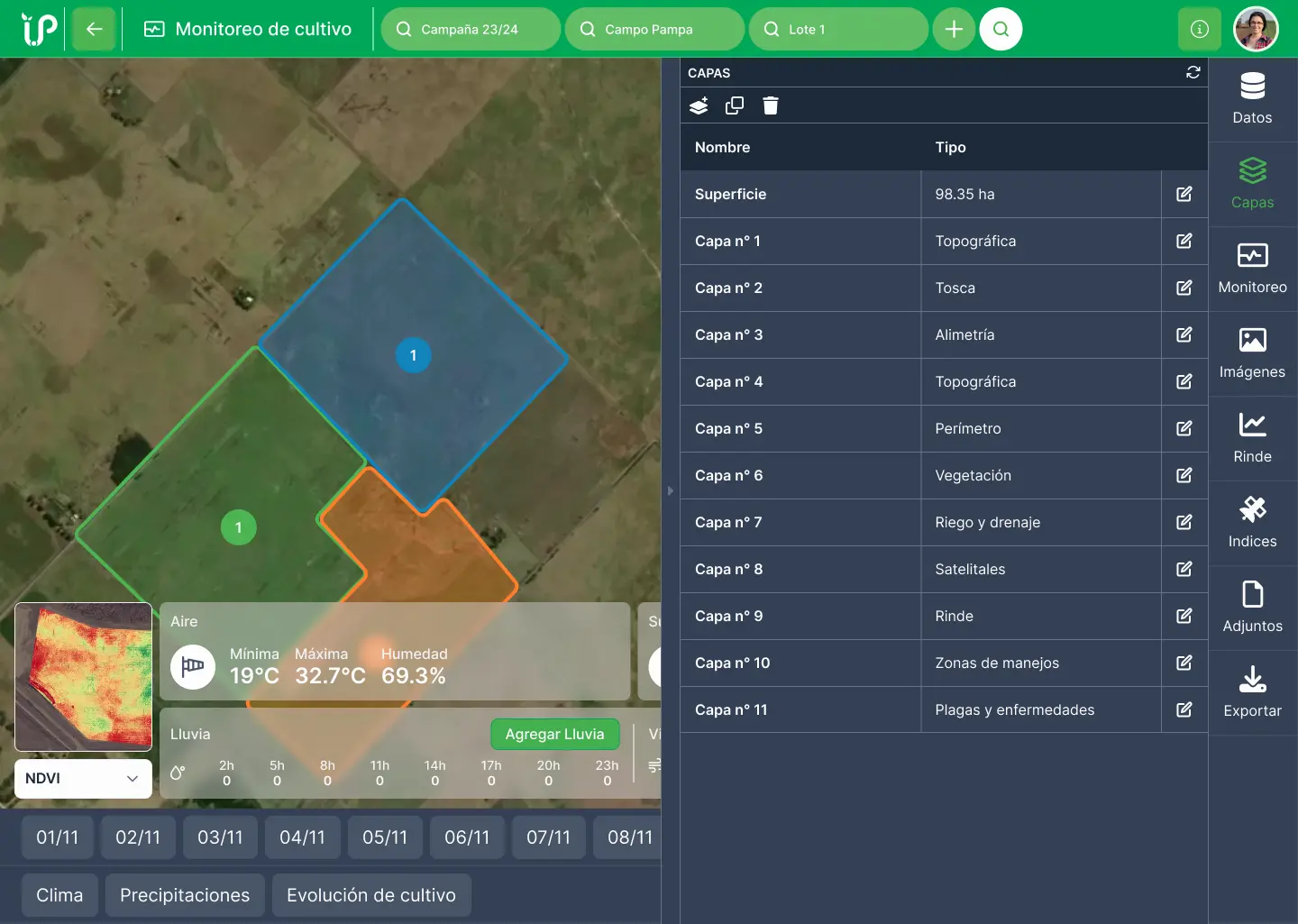
Task: Edit Capa n° 2 Tosca row
Action: tap(1184, 288)
